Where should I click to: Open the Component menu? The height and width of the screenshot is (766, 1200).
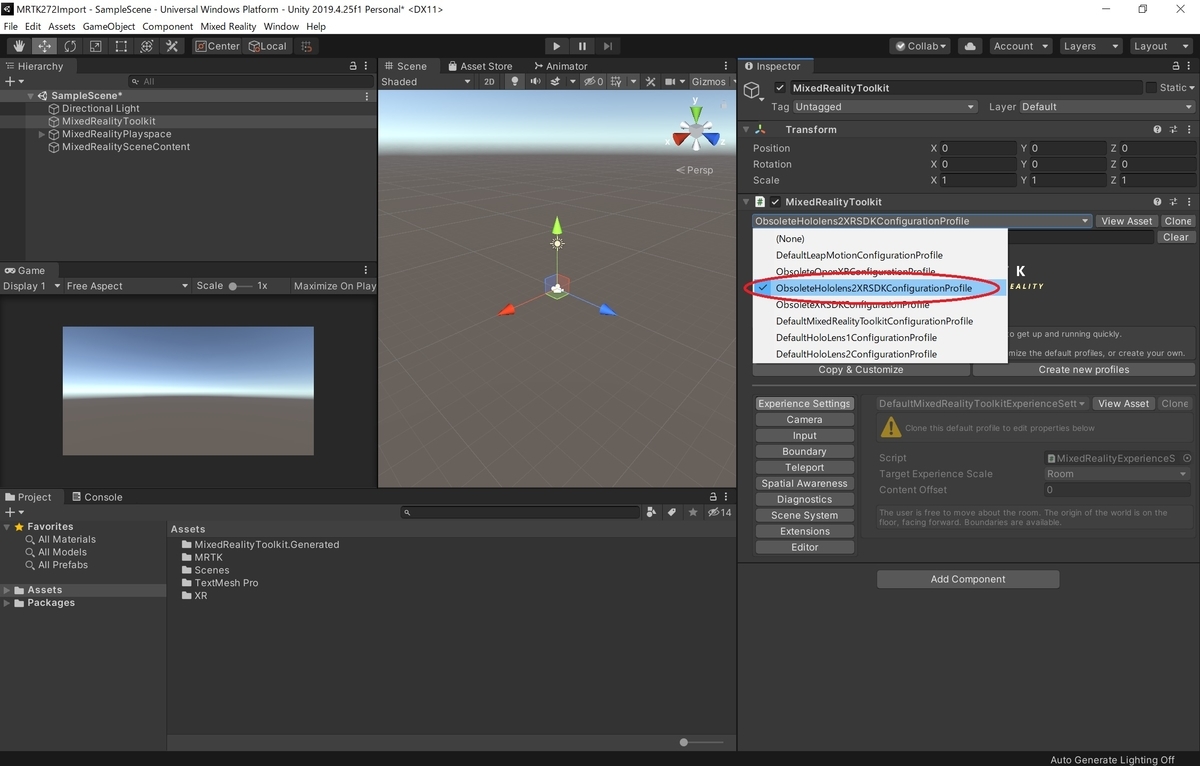coord(168,26)
